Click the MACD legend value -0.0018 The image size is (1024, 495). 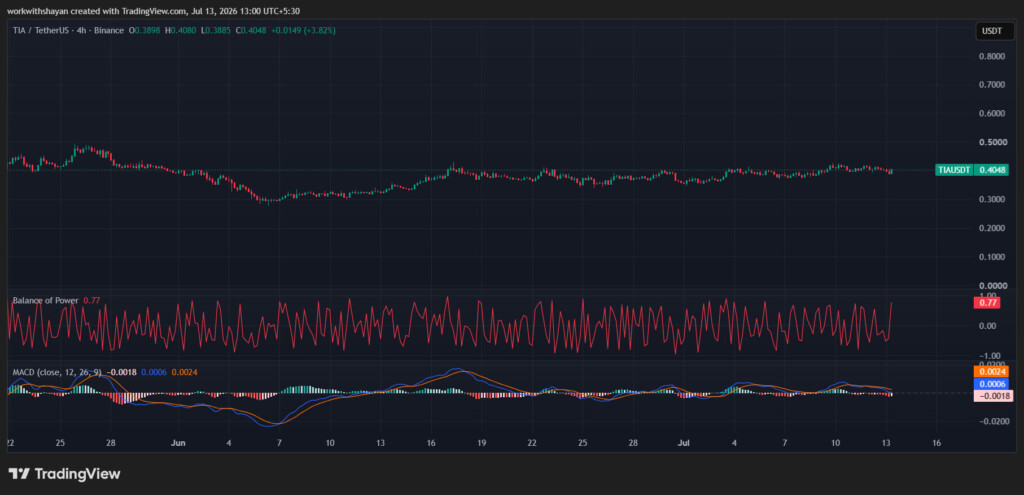[x=120, y=372]
